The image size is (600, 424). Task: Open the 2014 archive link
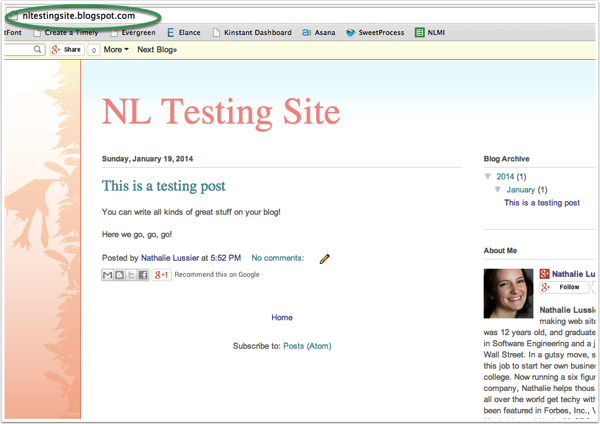505,176
